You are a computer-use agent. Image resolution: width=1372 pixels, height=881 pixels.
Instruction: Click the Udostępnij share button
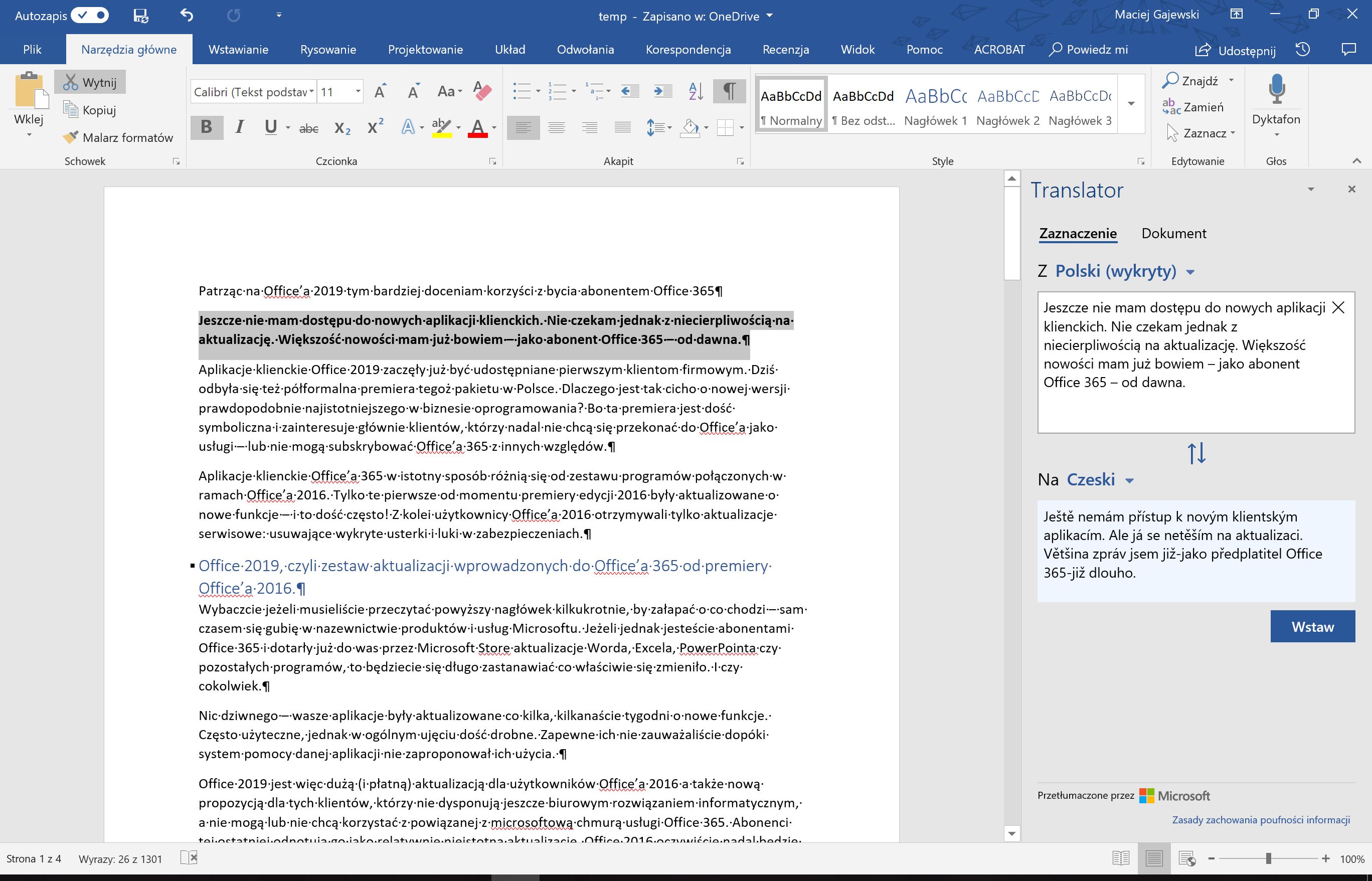click(x=1235, y=50)
